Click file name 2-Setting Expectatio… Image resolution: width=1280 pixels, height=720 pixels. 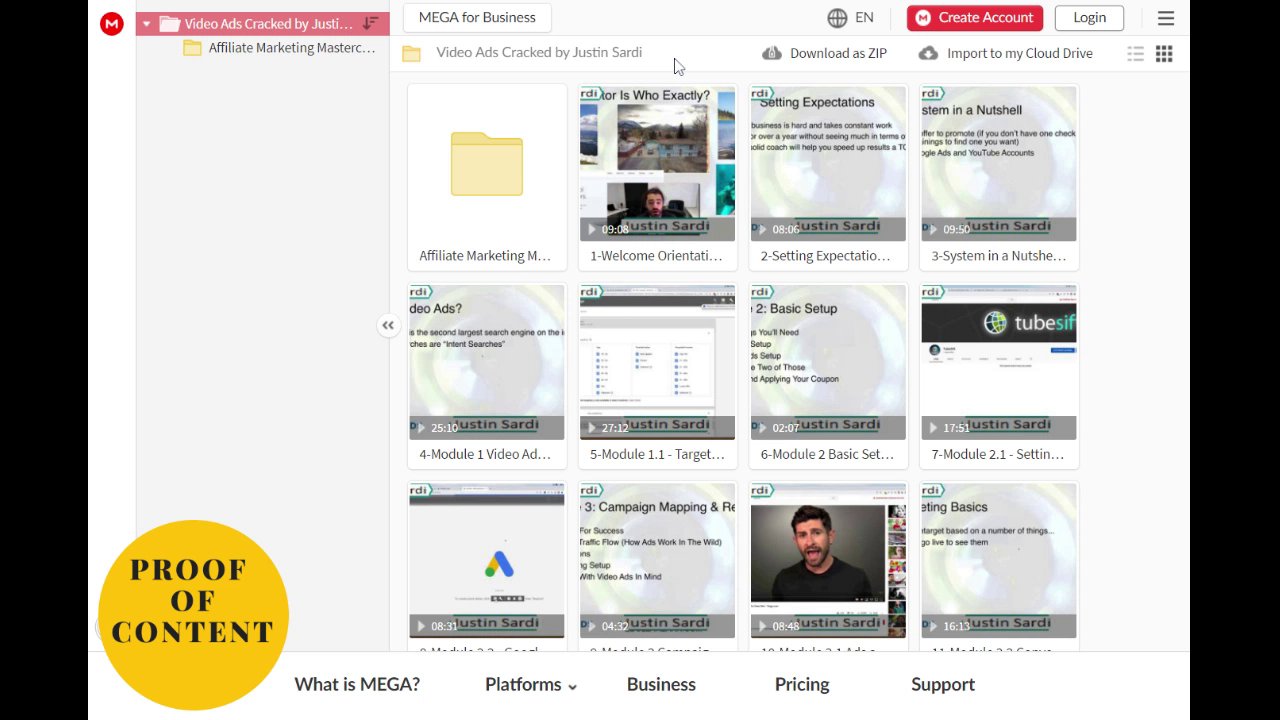click(825, 256)
